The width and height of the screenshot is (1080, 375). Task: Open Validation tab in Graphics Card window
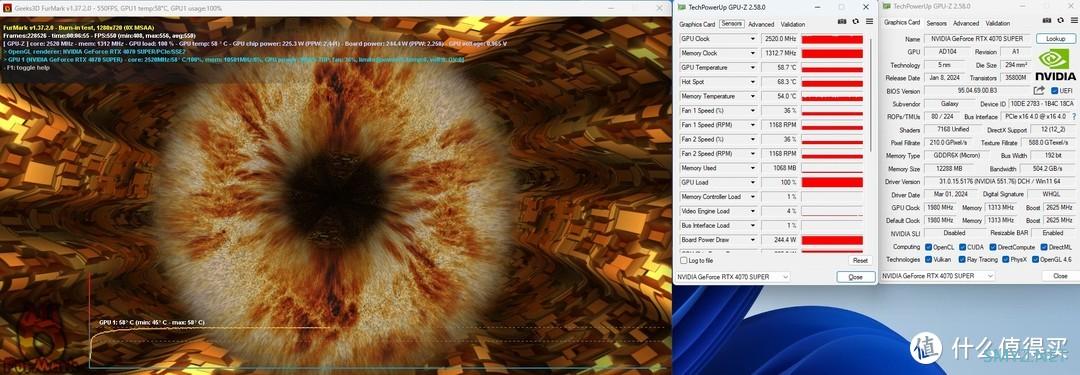[998, 23]
